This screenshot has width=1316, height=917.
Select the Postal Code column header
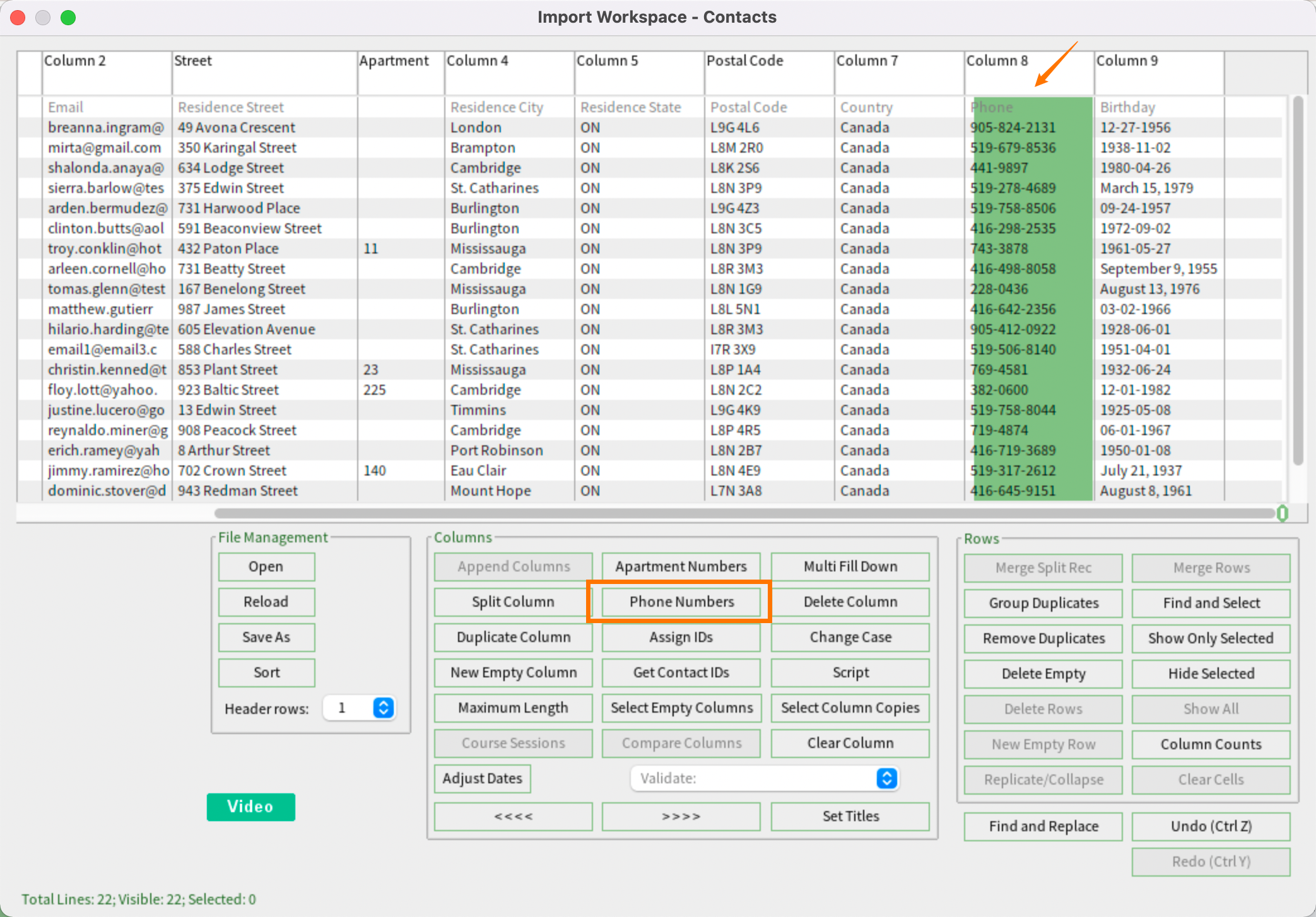(x=769, y=73)
